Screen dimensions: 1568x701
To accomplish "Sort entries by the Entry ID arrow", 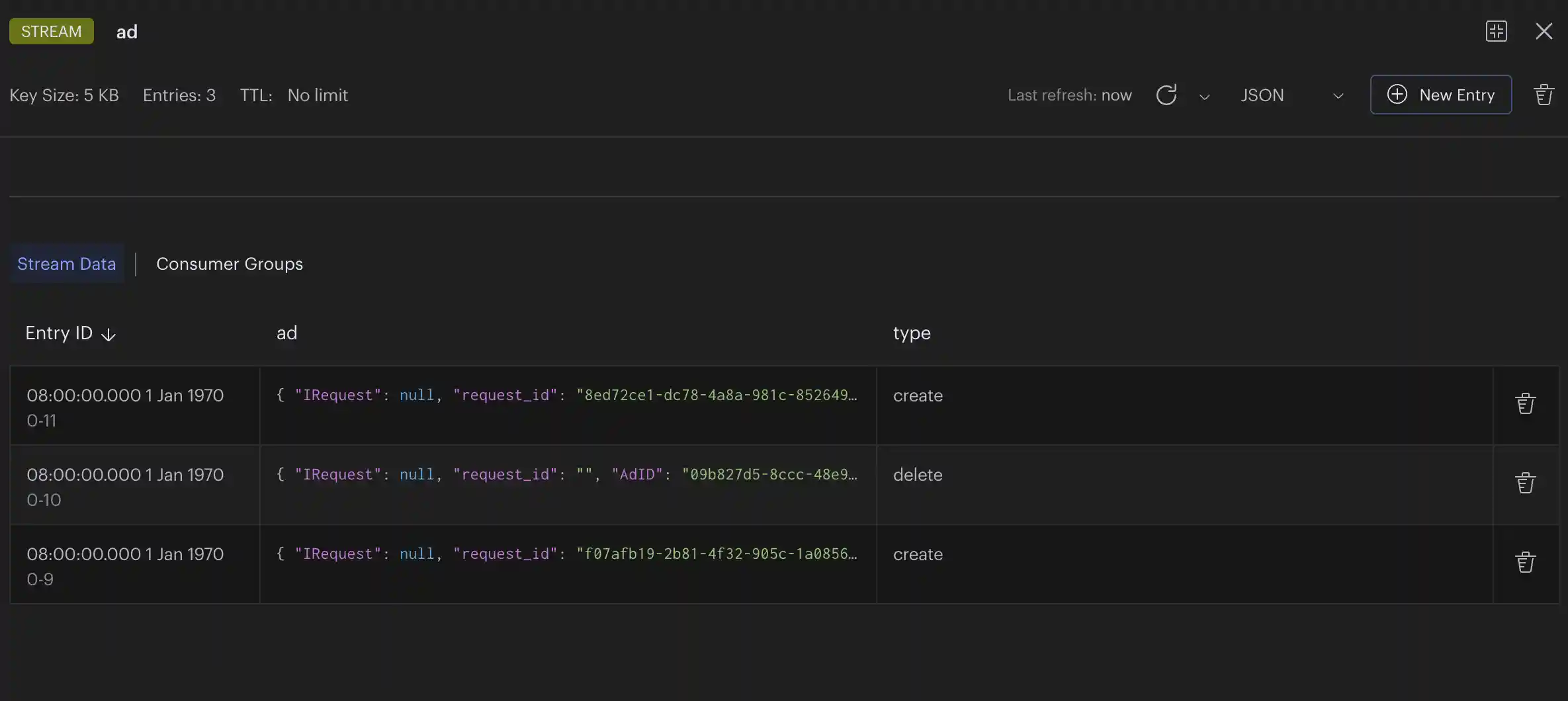I will click(109, 335).
